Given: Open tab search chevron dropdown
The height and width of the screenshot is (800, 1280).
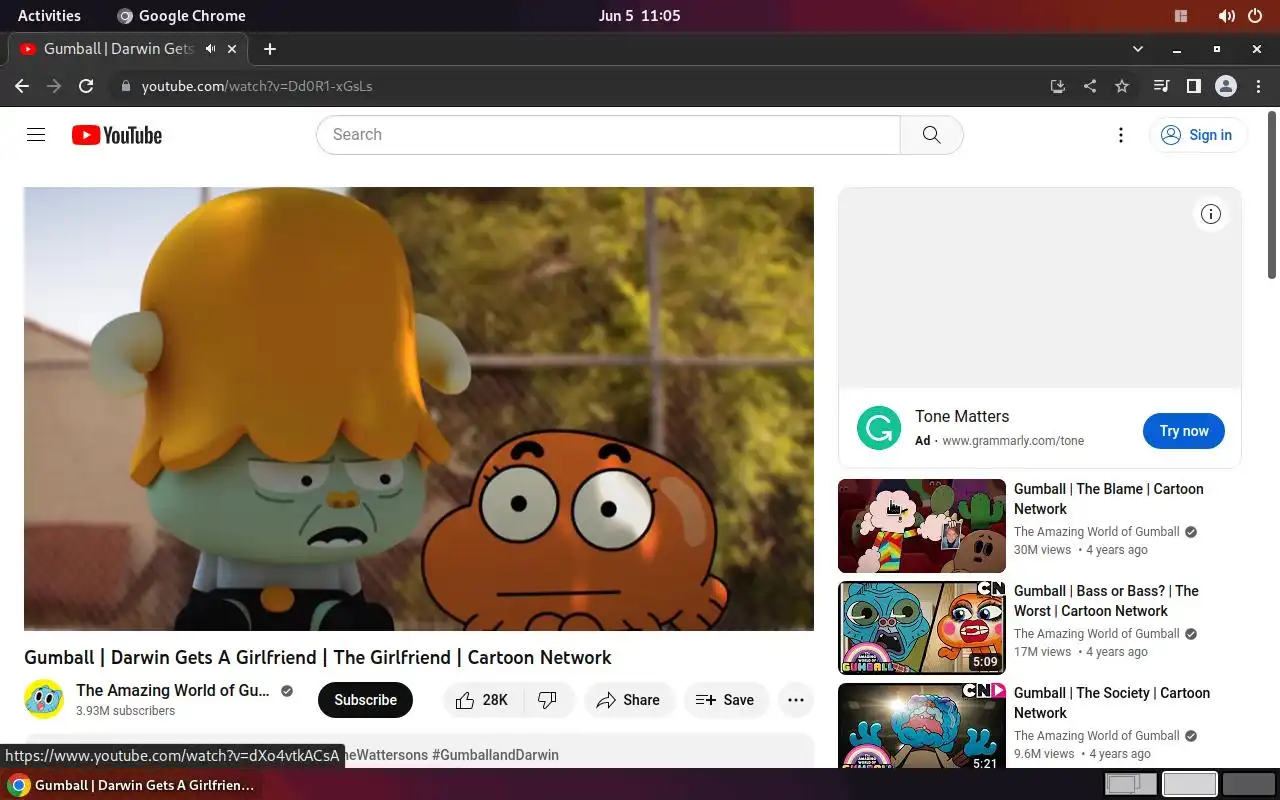Looking at the screenshot, I should pos(1137,48).
